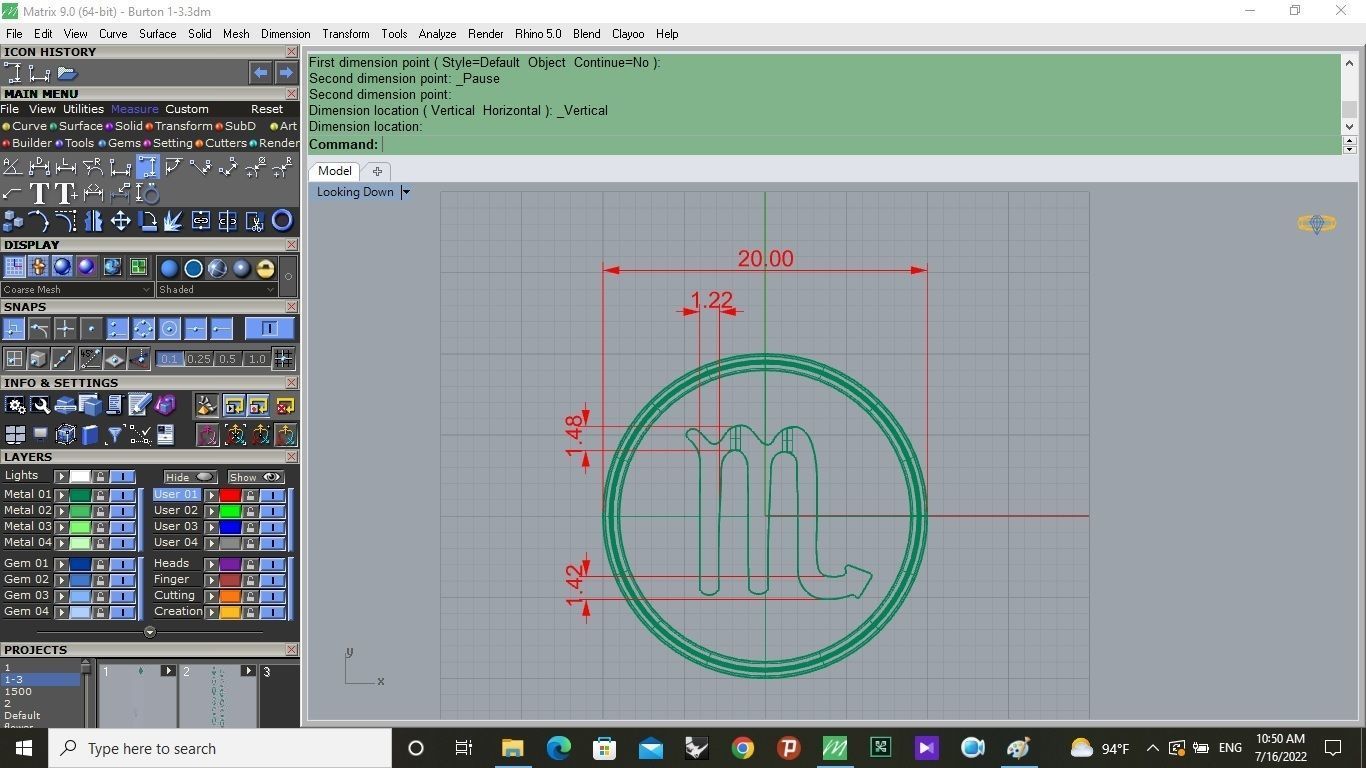This screenshot has width=1366, height=768.
Task: Open the Looking Down viewport dropdown arrow
Action: coord(405,192)
